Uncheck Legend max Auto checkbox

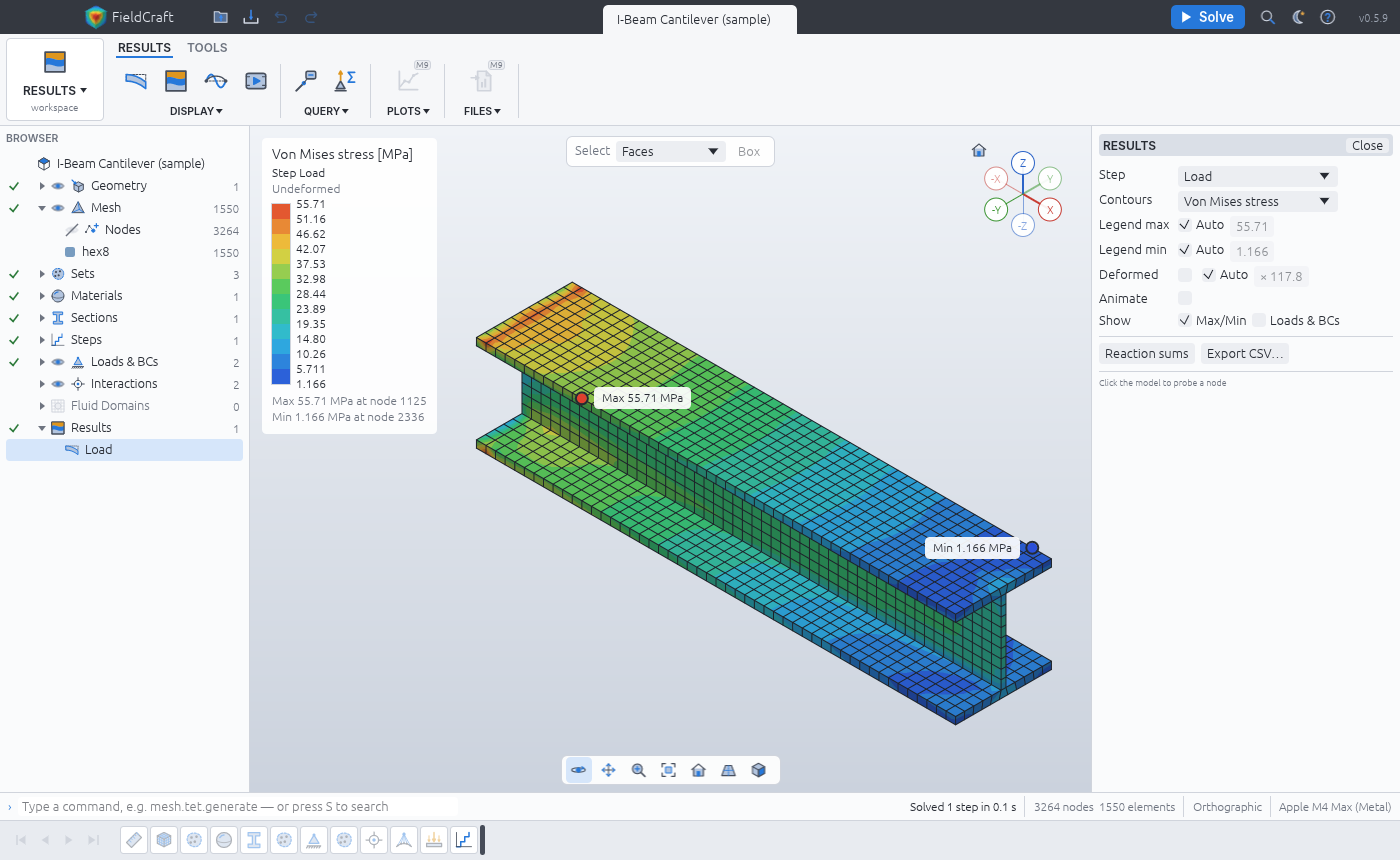tap(1185, 225)
